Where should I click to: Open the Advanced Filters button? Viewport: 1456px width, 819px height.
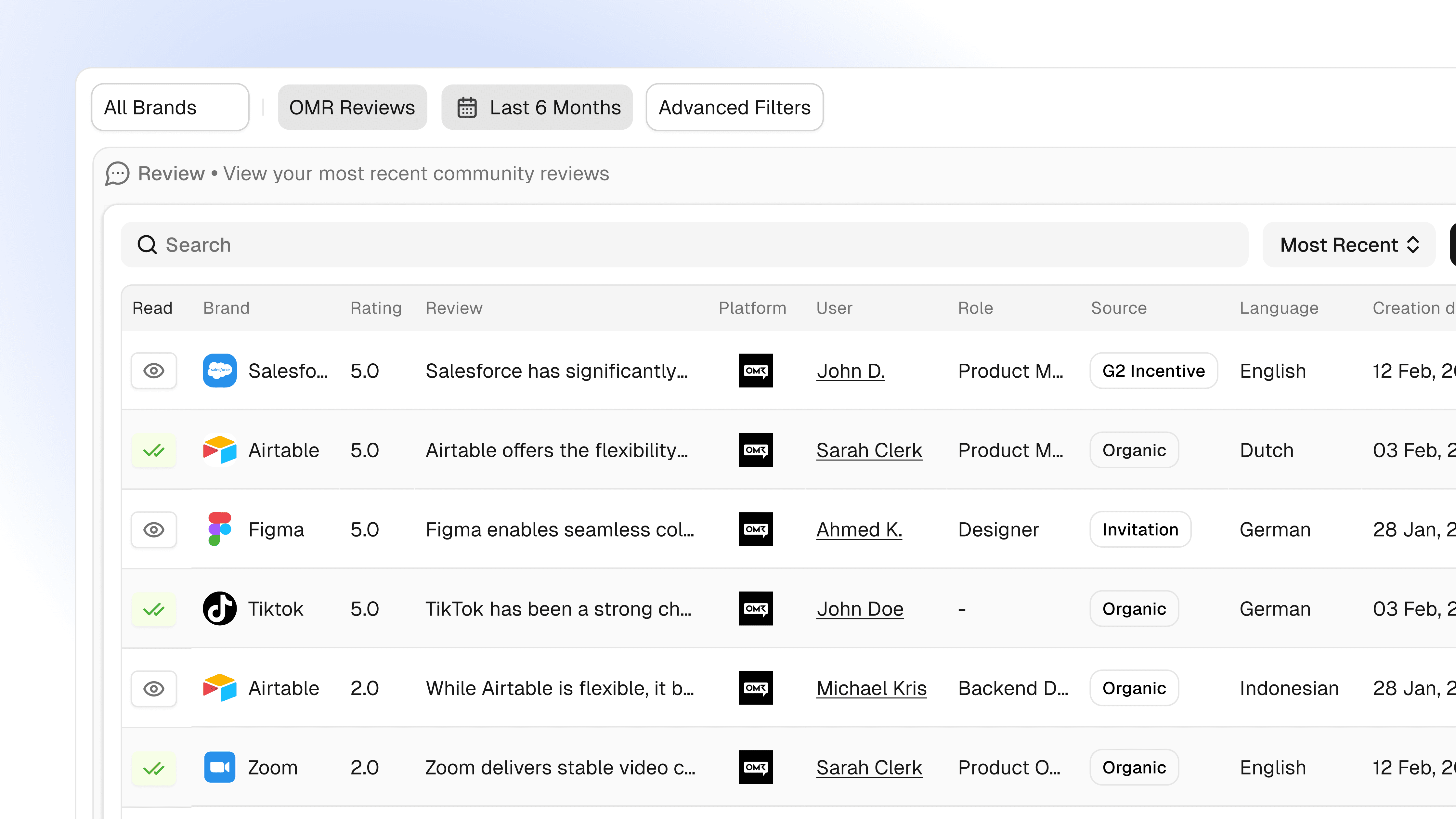click(734, 107)
